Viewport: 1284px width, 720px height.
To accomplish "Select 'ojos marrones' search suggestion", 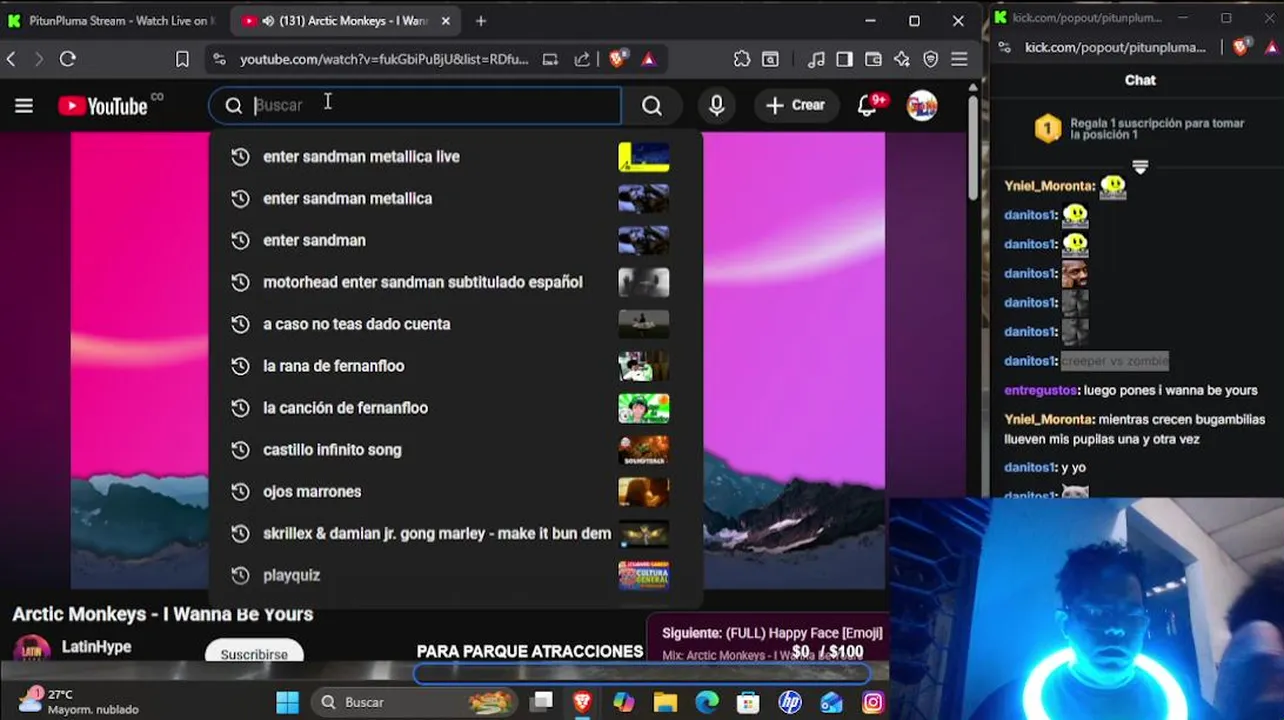I will click(455, 493).
